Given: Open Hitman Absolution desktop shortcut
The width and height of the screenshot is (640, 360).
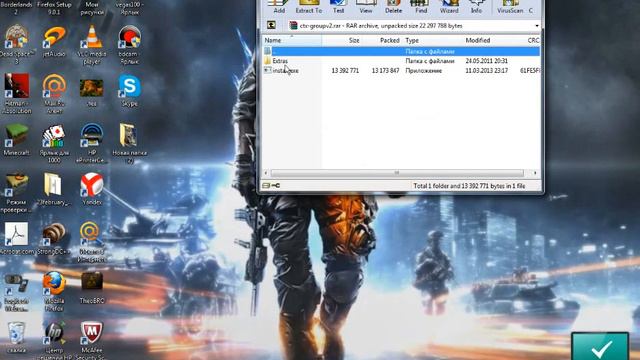Looking at the screenshot, I should [16, 93].
